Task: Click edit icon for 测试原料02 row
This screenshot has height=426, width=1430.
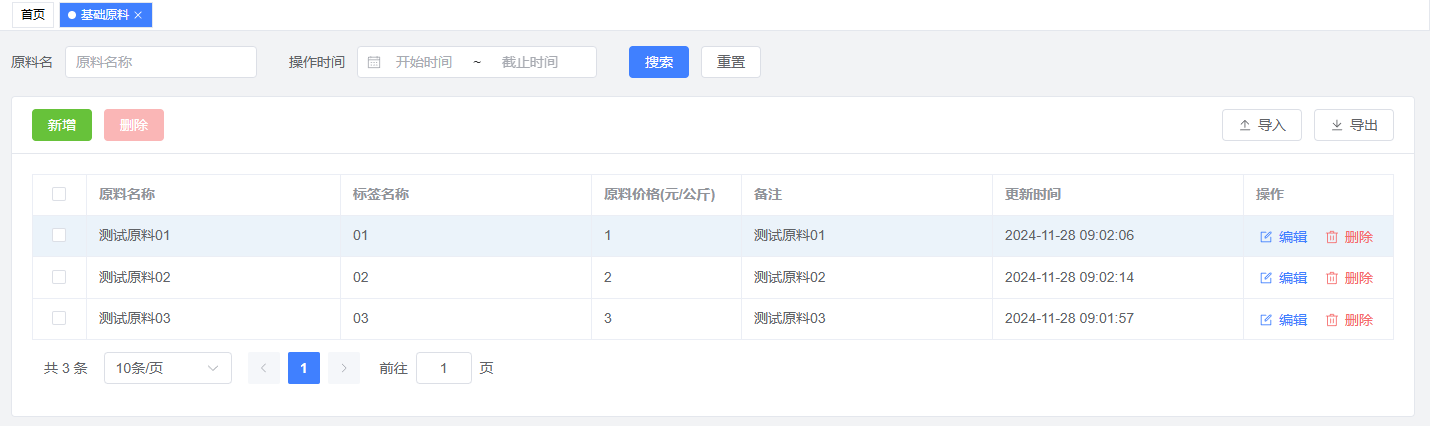Action: (x=1266, y=278)
